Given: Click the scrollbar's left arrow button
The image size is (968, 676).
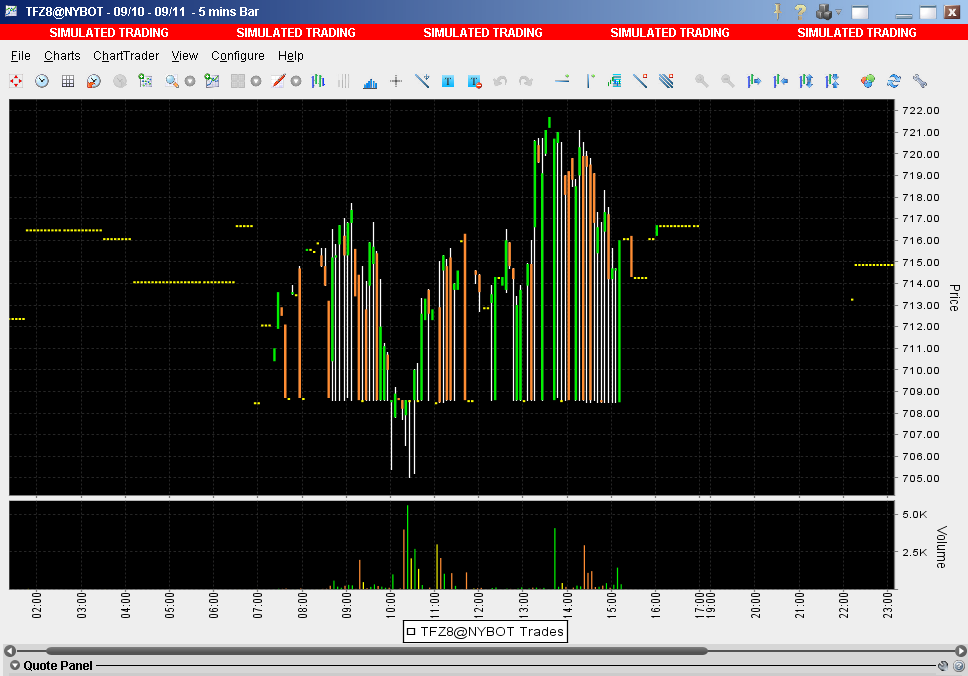Looking at the screenshot, I should (9, 650).
